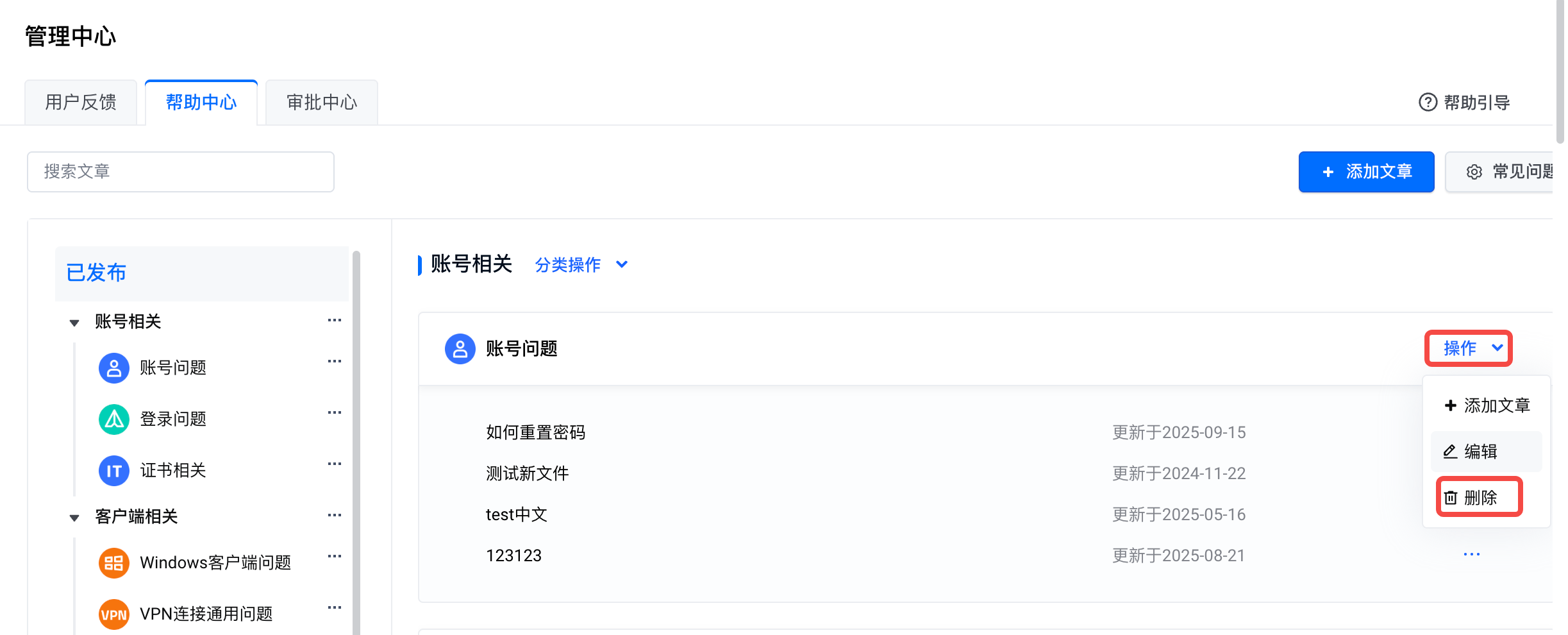Click the 搜索文章 search field
The image size is (1568, 635).
point(181,172)
